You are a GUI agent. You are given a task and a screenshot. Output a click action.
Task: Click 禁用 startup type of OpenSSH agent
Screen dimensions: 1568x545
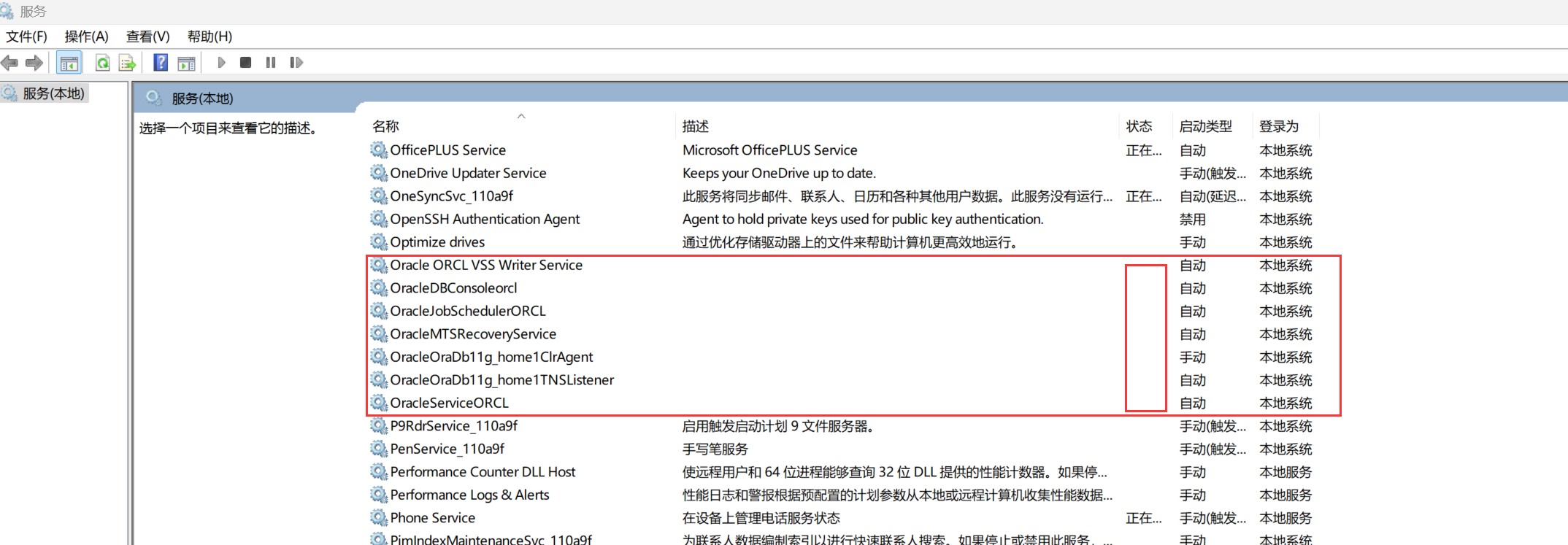pos(1193,219)
